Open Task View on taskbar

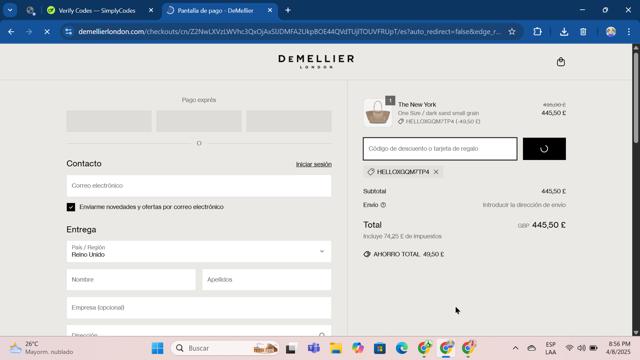291,348
